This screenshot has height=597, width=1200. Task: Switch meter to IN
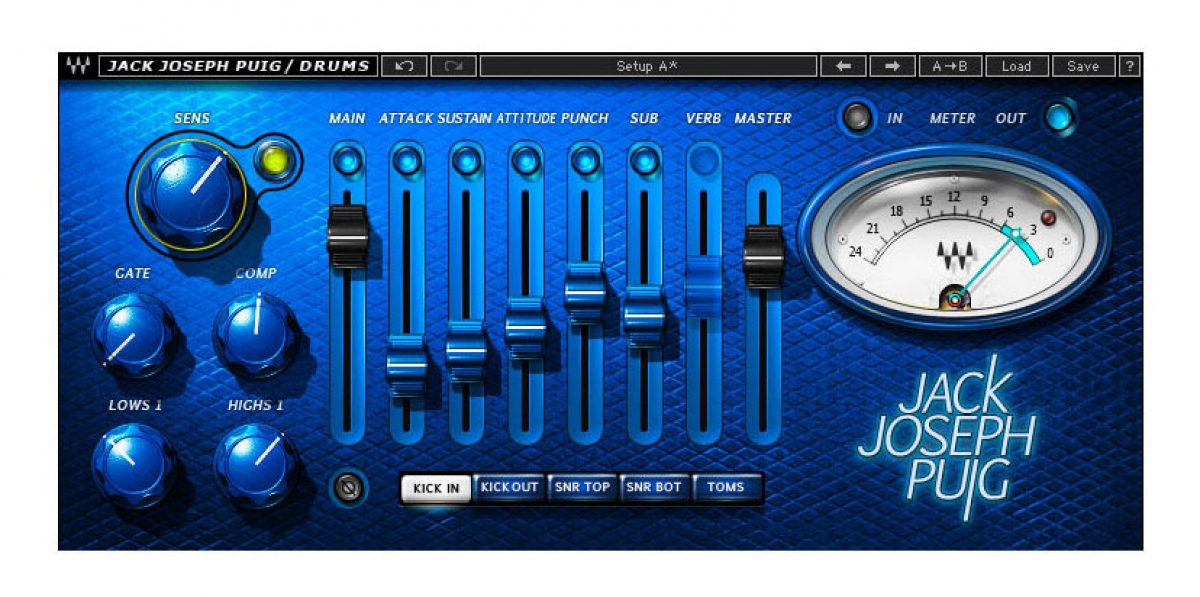[x=857, y=118]
